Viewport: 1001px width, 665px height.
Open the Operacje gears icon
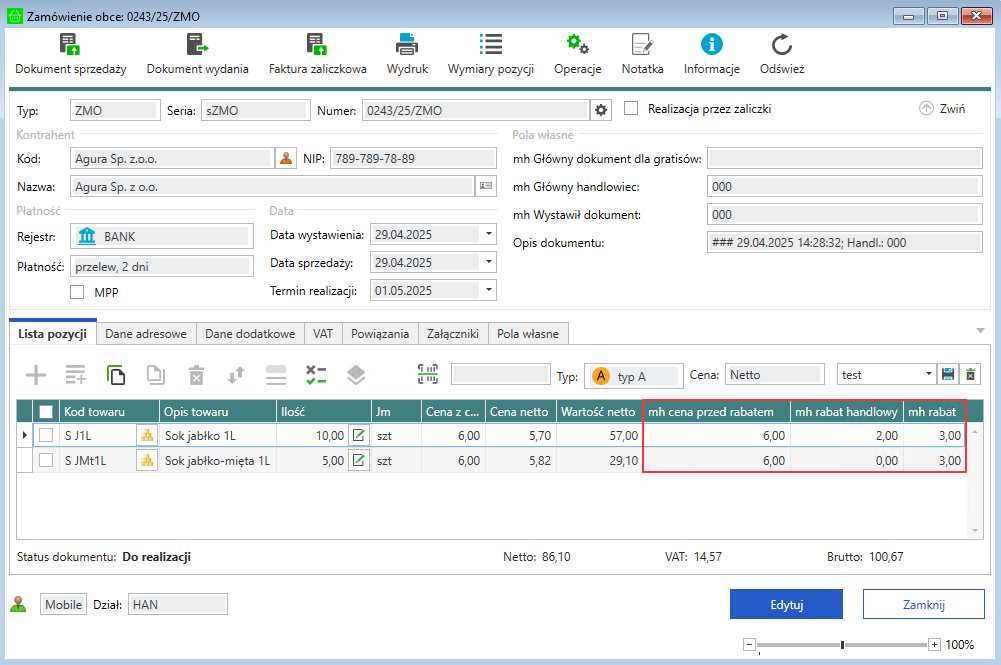pos(577,45)
